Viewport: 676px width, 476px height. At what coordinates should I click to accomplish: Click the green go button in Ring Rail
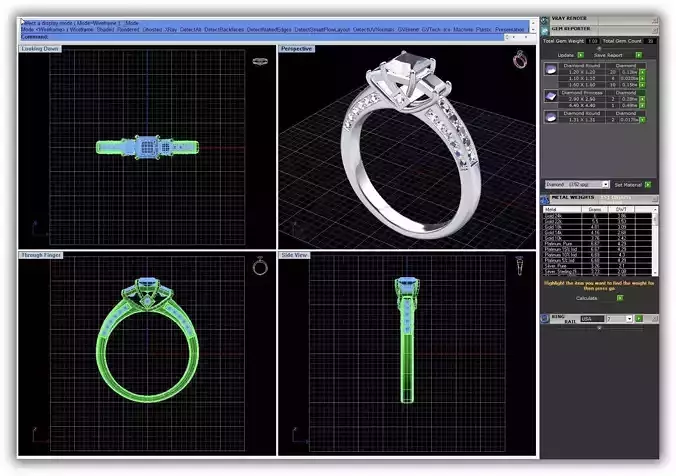tap(639, 319)
